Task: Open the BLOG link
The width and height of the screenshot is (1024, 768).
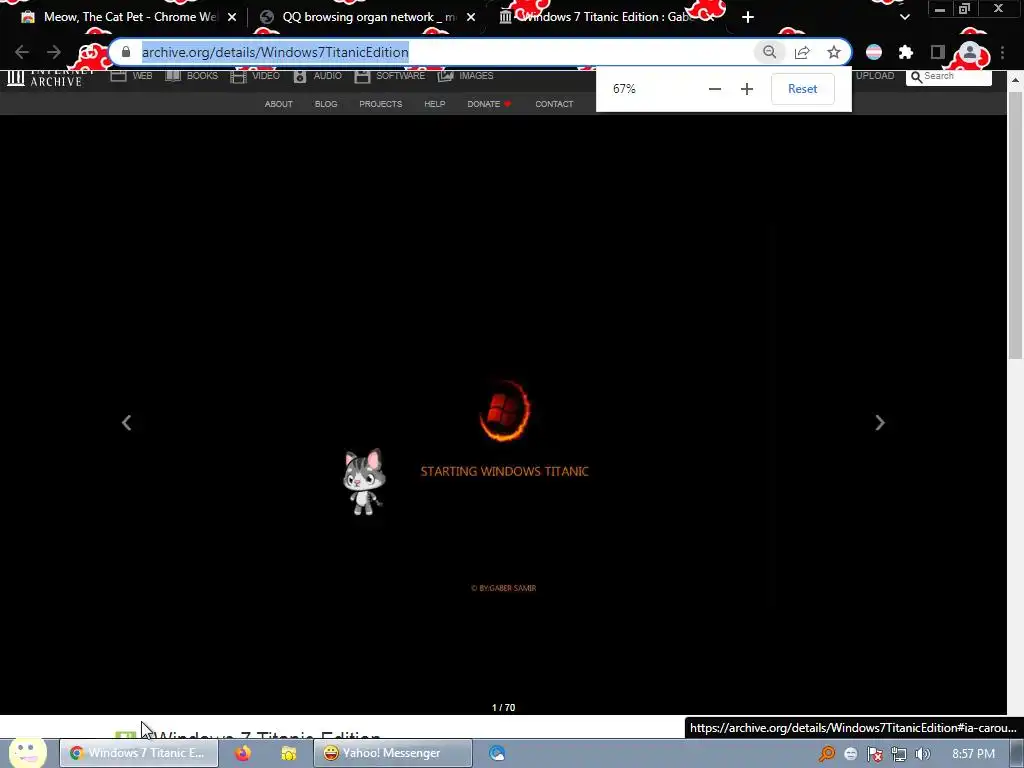Action: coord(326,104)
